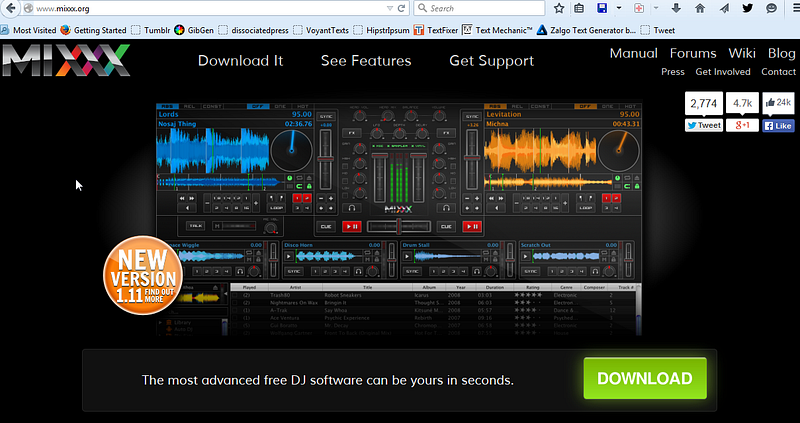Open the Getting Started bookmark
This screenshot has width=800, height=423.
pyautogui.click(x=93, y=30)
